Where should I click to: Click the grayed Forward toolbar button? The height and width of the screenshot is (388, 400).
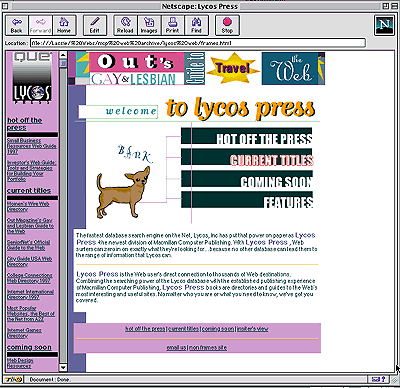pyautogui.click(x=40, y=25)
